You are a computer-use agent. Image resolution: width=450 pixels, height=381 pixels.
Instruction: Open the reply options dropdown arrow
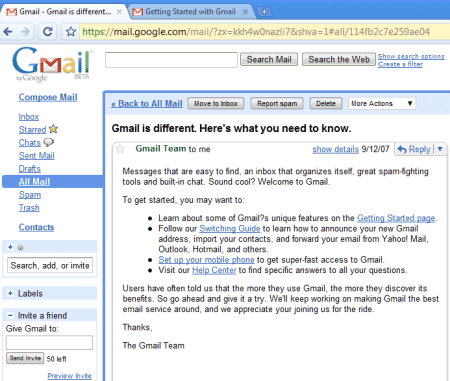click(440, 149)
